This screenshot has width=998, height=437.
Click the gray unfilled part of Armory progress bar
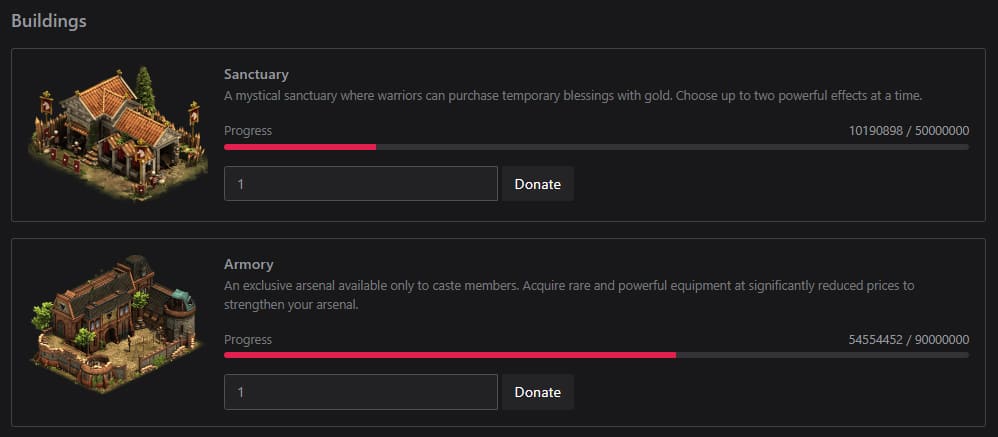pyautogui.click(x=822, y=355)
